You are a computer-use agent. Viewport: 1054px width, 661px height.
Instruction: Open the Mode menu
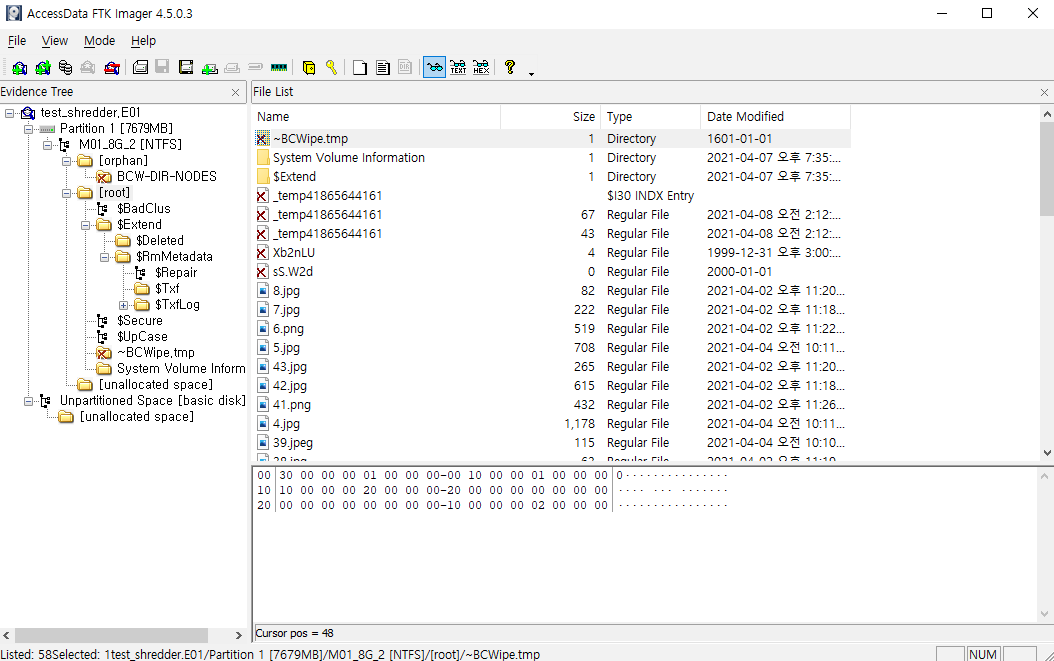[x=99, y=41]
